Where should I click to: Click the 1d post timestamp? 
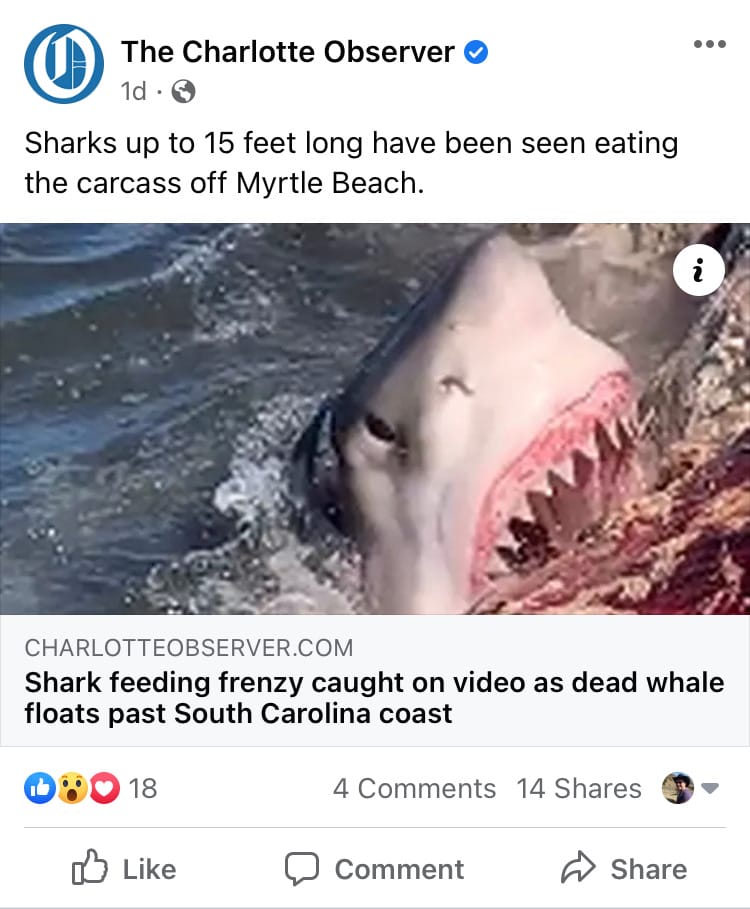(133, 91)
